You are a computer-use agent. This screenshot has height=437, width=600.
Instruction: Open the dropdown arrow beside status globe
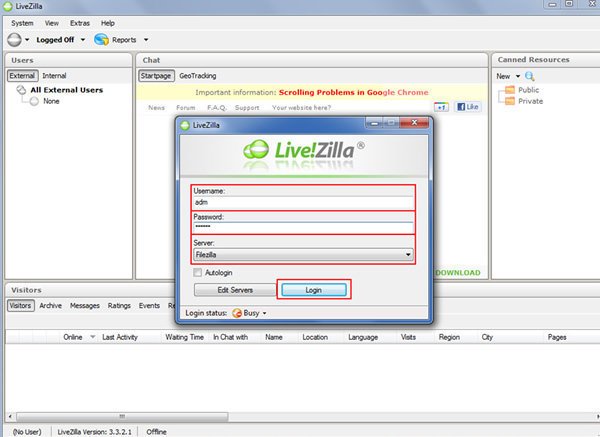27,39
